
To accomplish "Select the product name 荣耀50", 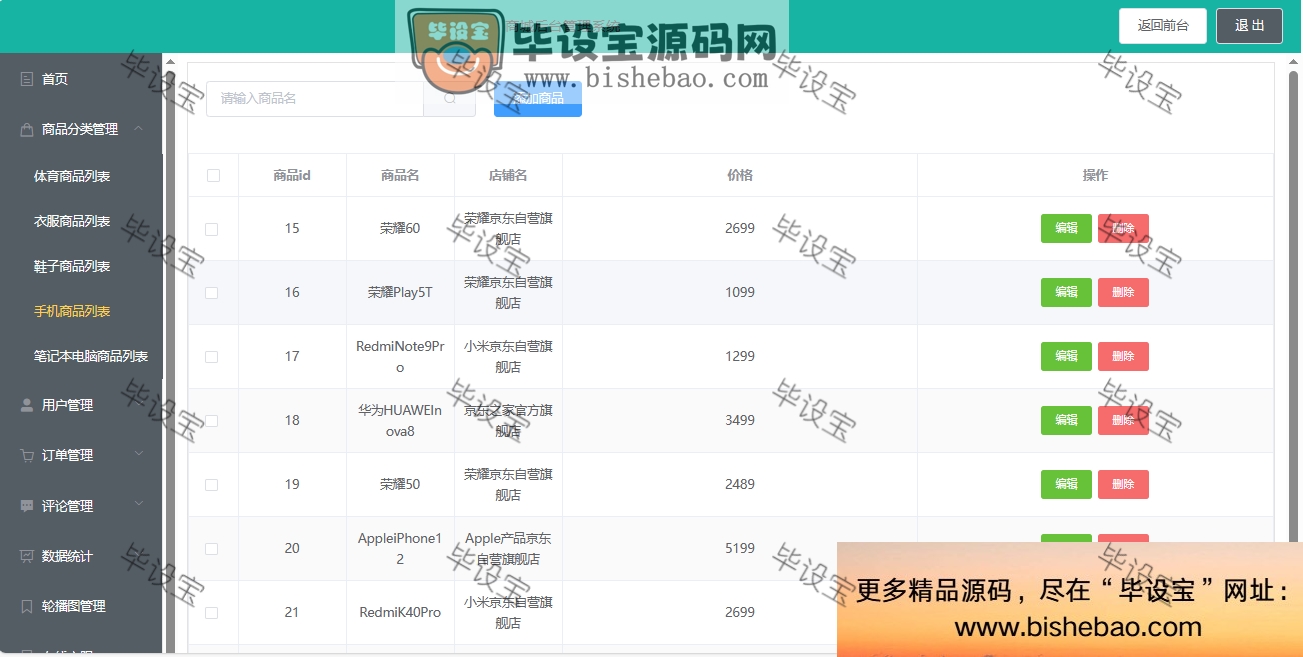I will (400, 485).
